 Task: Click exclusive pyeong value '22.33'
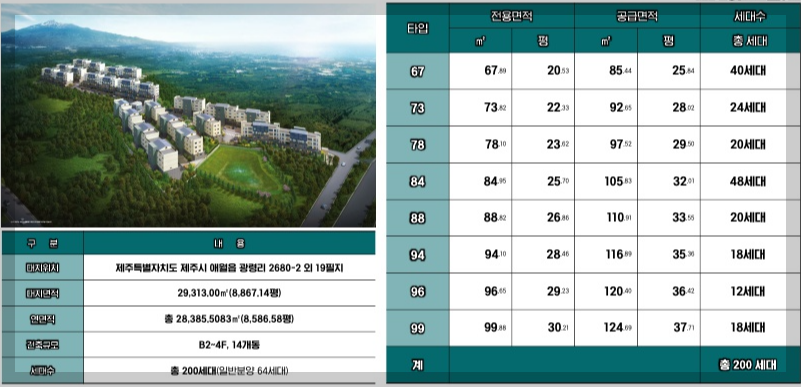pos(558,108)
